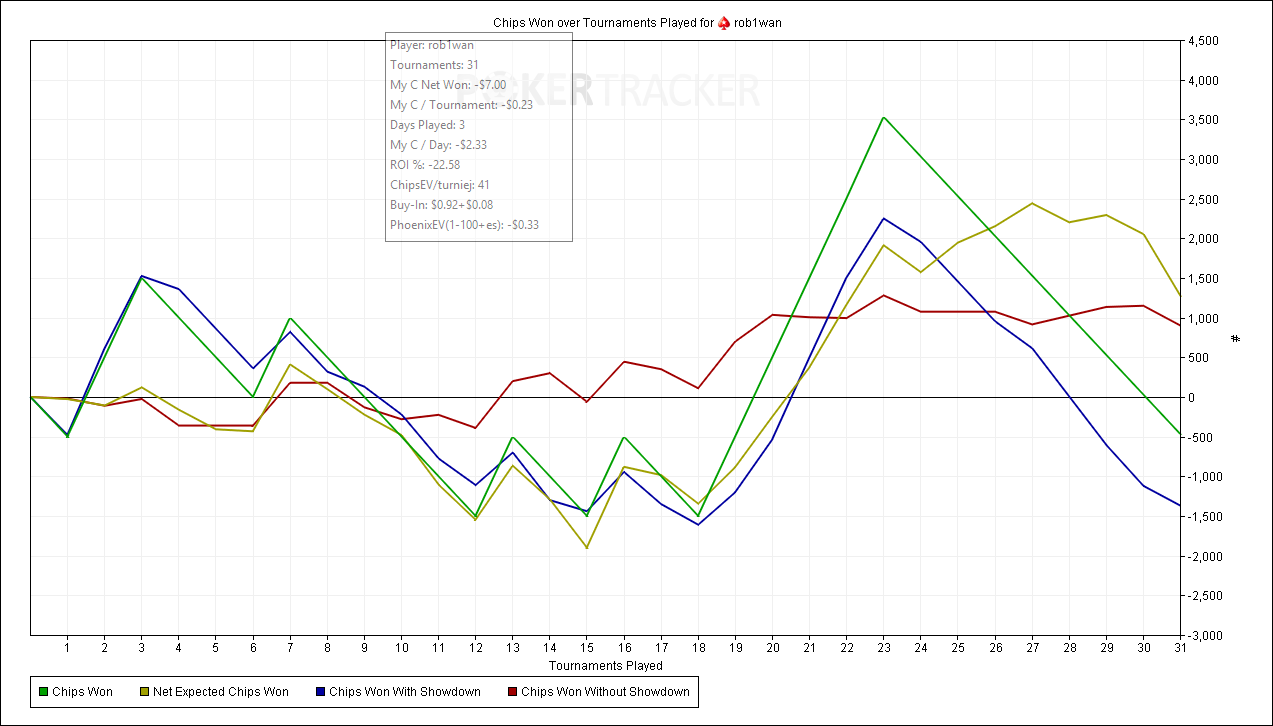Toggle the Chips Won Without Showdown legend label
Screen dimensions: 1273x726
pos(605,692)
